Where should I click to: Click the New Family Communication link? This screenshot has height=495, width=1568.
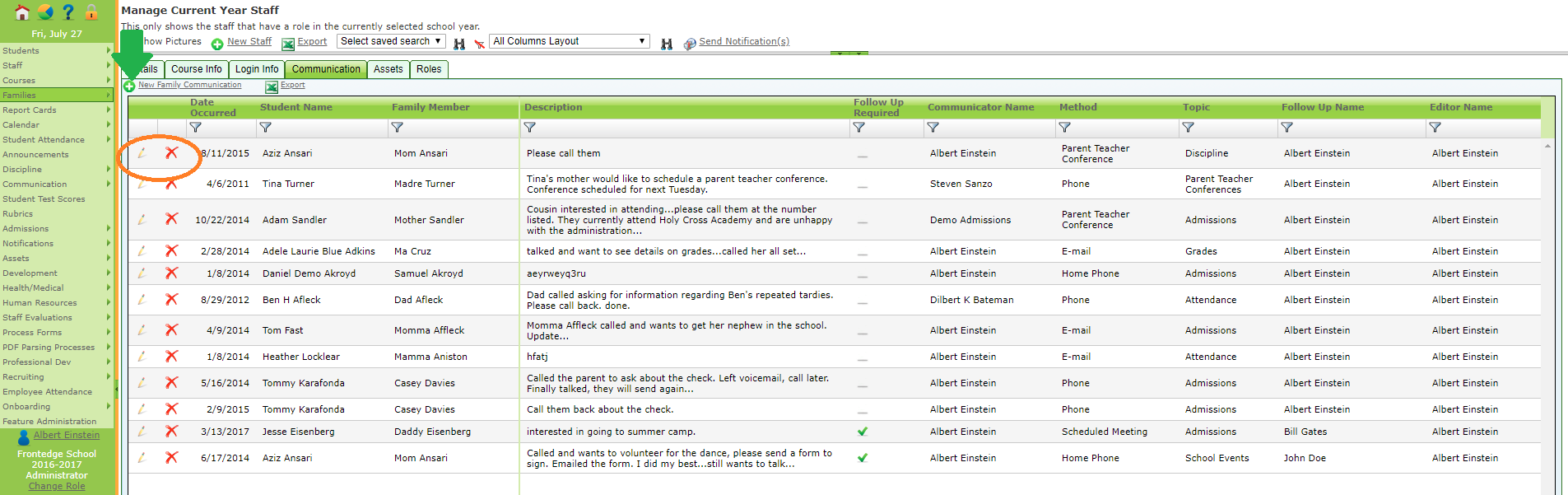coord(190,85)
